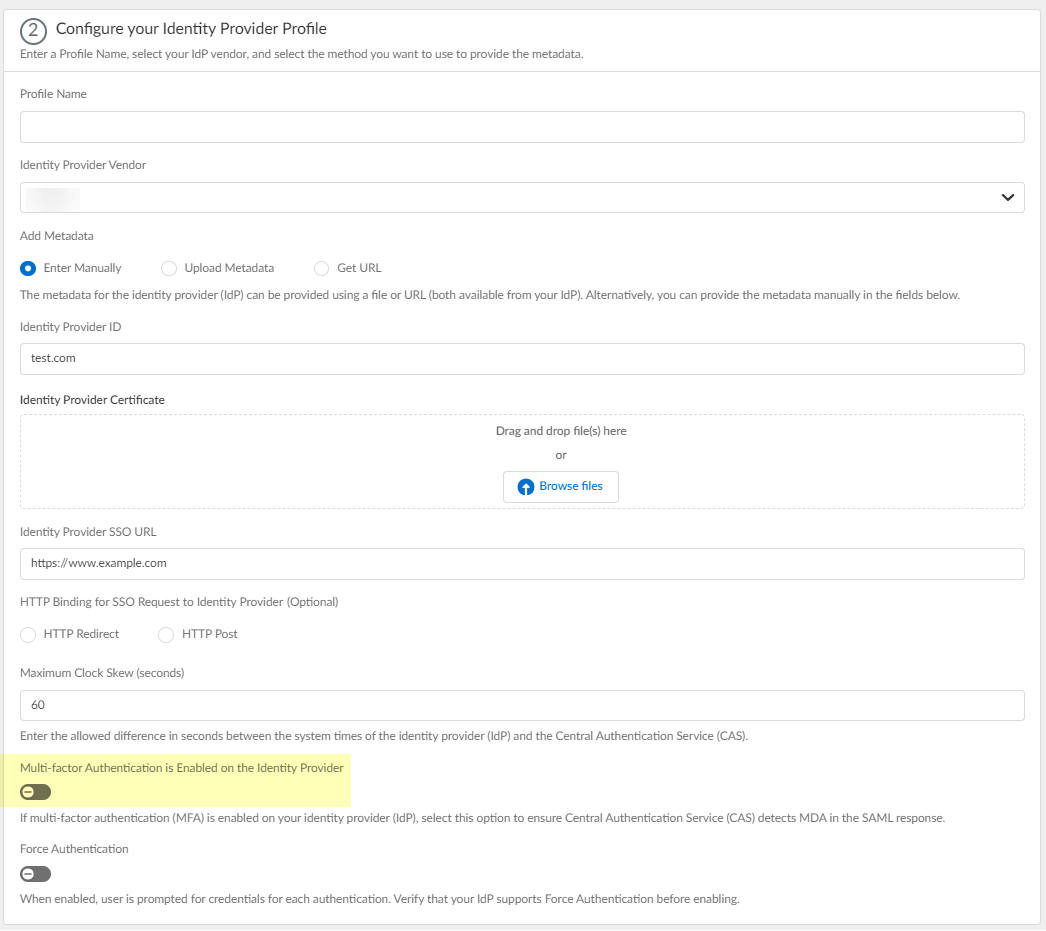Select HTTP Post binding
This screenshot has width=1046, height=931.
tap(166, 634)
